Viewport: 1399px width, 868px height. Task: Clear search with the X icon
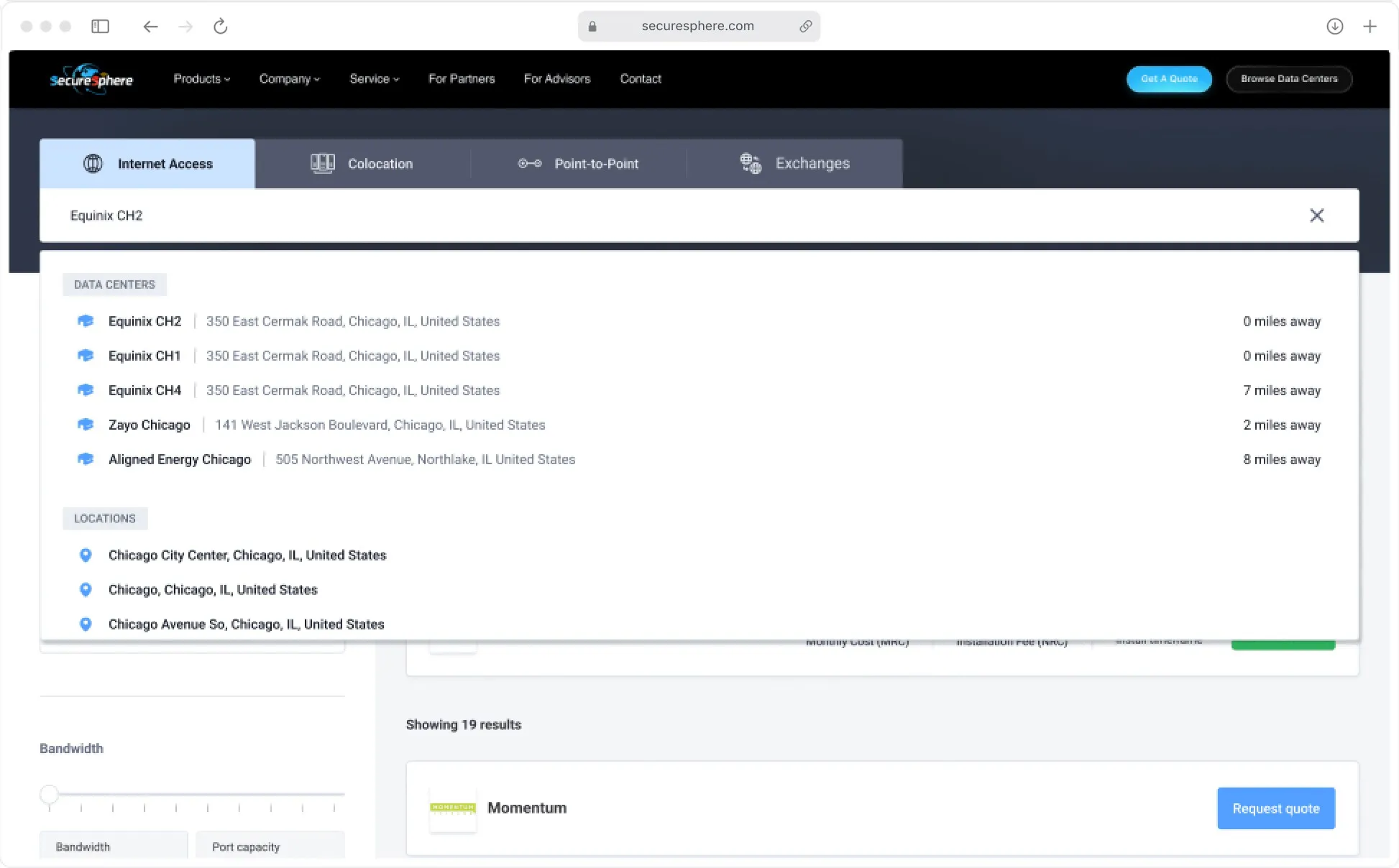1316,216
